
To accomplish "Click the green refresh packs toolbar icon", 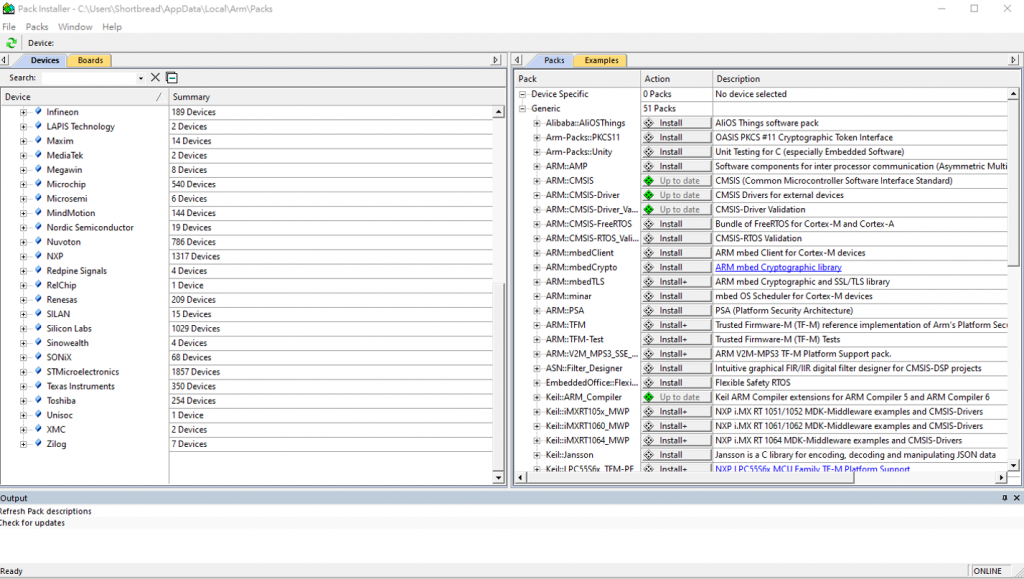I will click(x=11, y=43).
